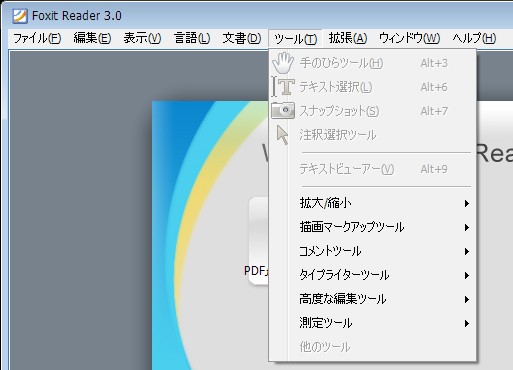This screenshot has height=370, width=513.
Task: Open the ウィンドウ(W) menu
Action: point(409,38)
